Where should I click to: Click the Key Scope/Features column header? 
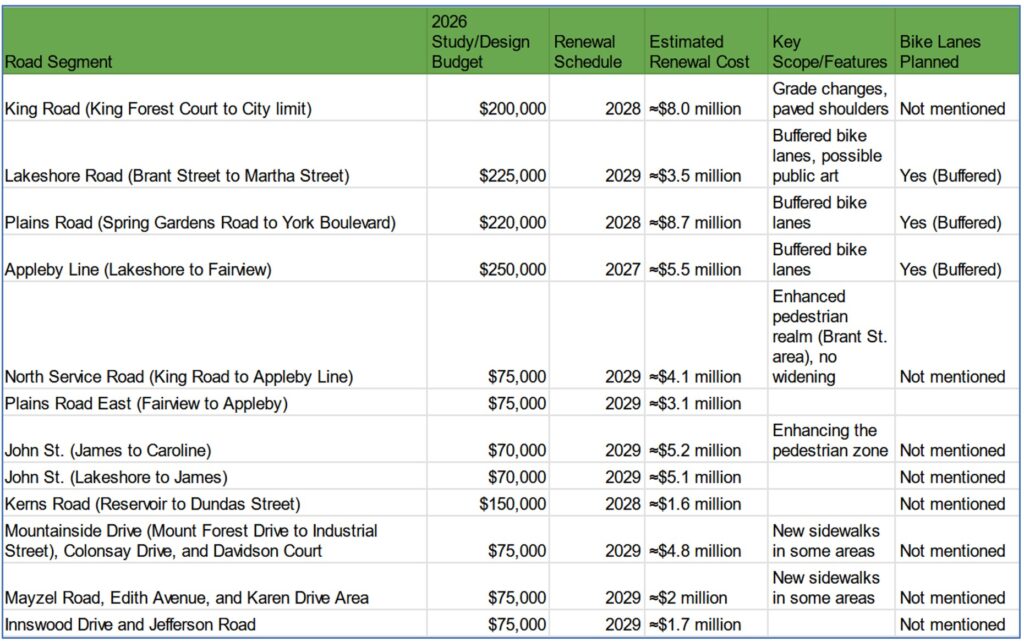click(828, 52)
